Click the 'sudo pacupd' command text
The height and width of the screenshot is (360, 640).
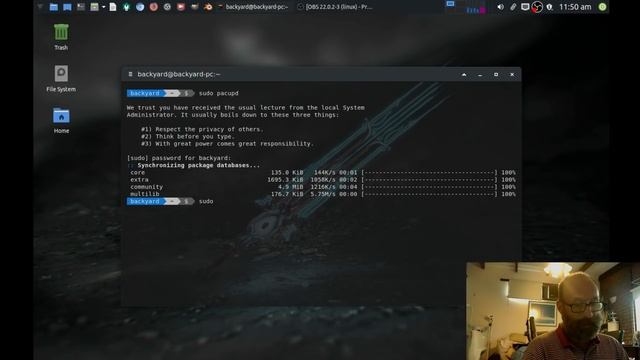219,93
